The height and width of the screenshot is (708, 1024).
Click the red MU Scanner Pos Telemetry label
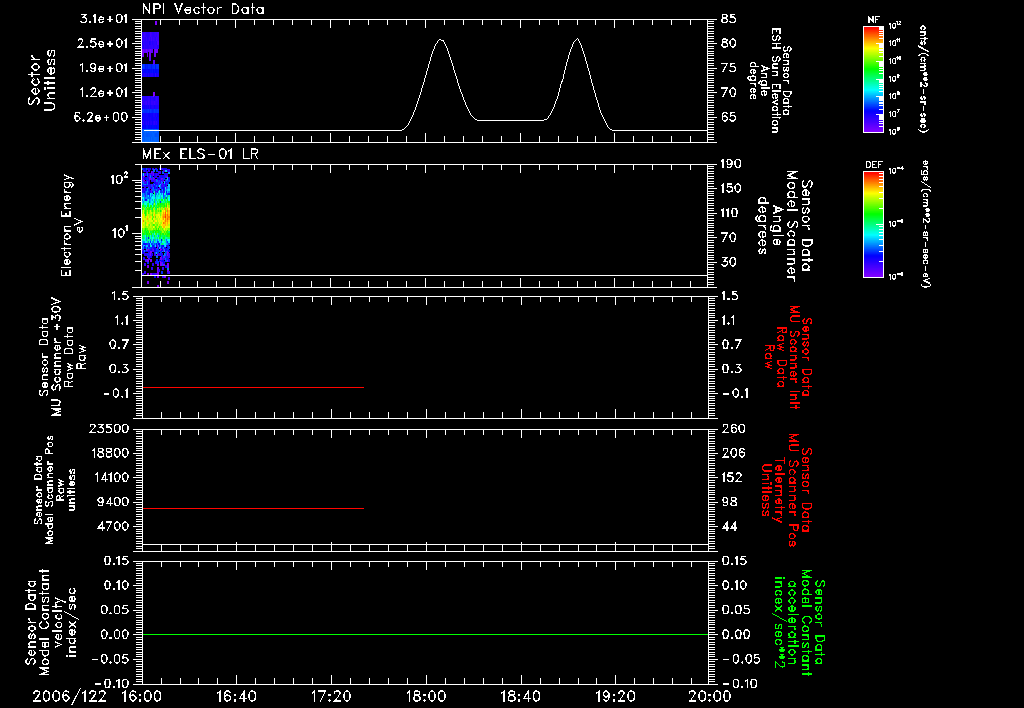pyautogui.click(x=787, y=490)
